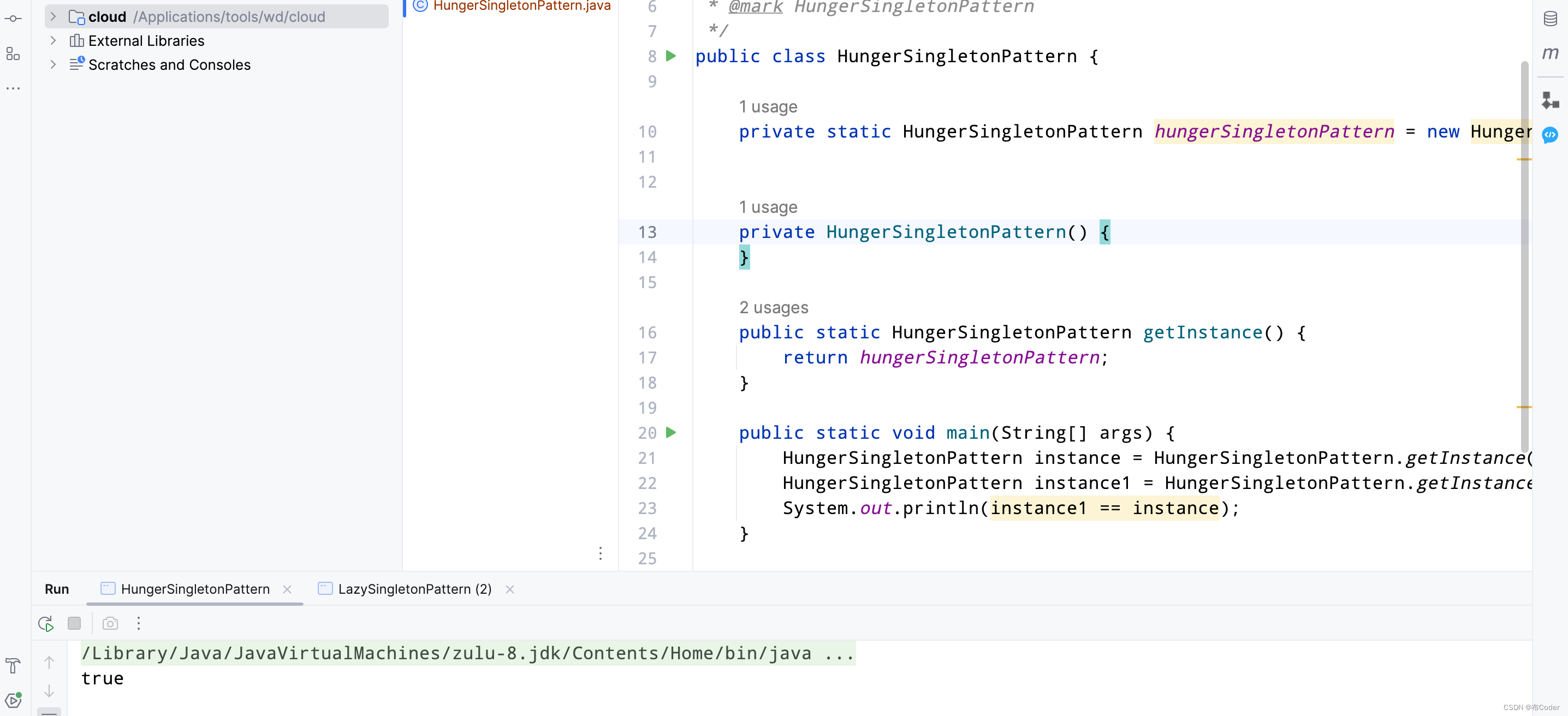Open the blue code chat assistant icon
1568x716 pixels.
pyautogui.click(x=1551, y=135)
